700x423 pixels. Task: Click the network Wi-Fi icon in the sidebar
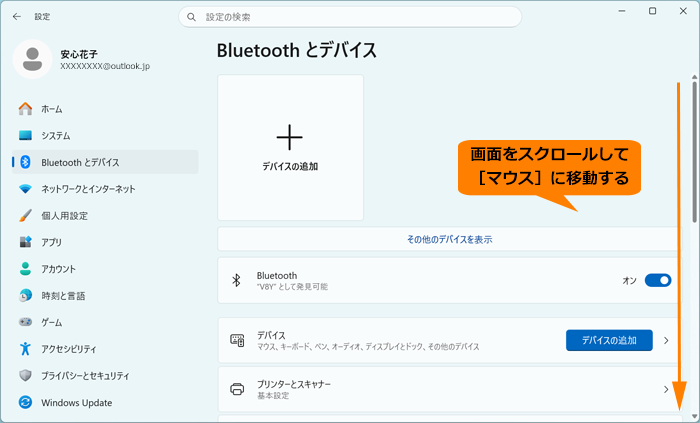click(x=25, y=189)
